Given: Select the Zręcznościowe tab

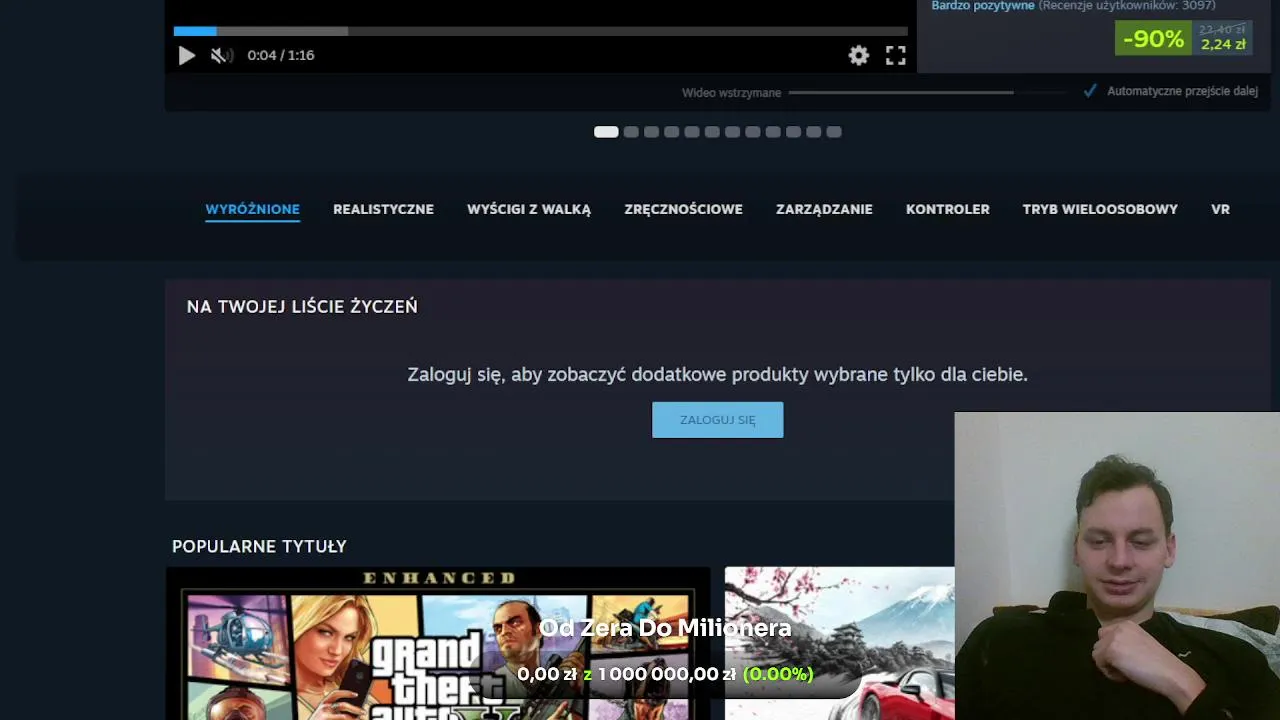Looking at the screenshot, I should pyautogui.click(x=683, y=209).
